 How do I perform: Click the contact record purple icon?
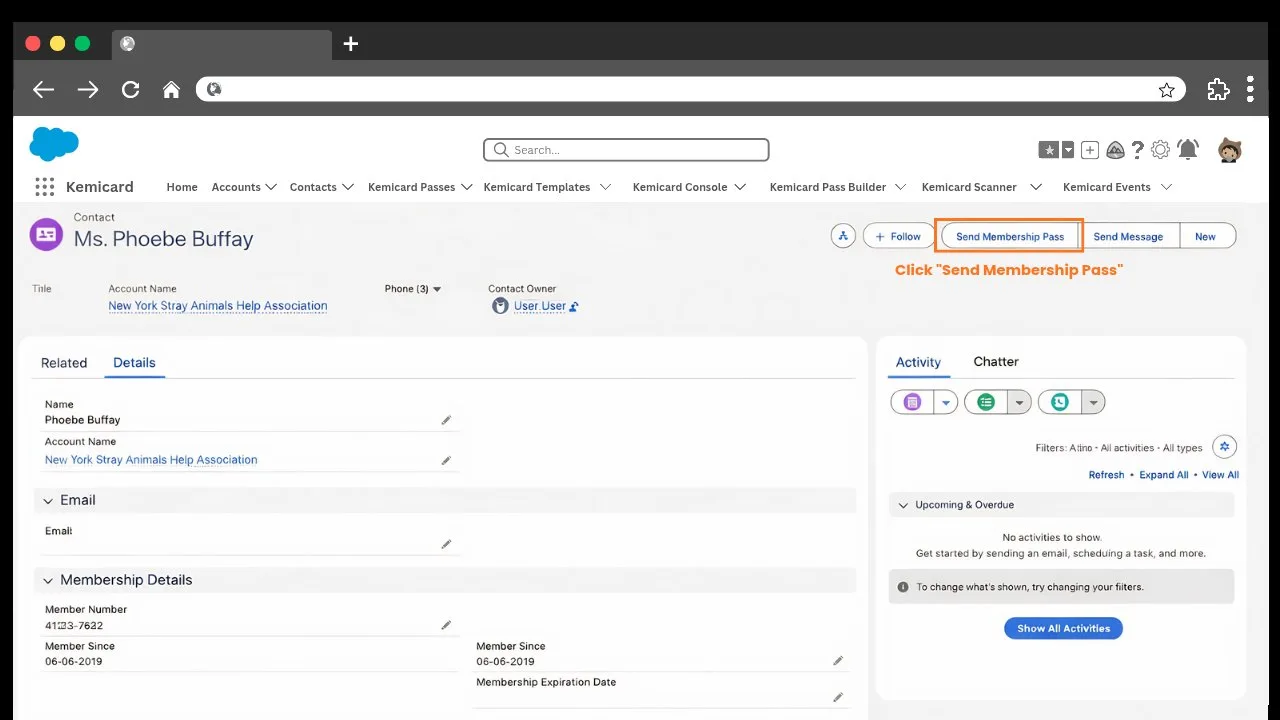[x=46, y=234]
